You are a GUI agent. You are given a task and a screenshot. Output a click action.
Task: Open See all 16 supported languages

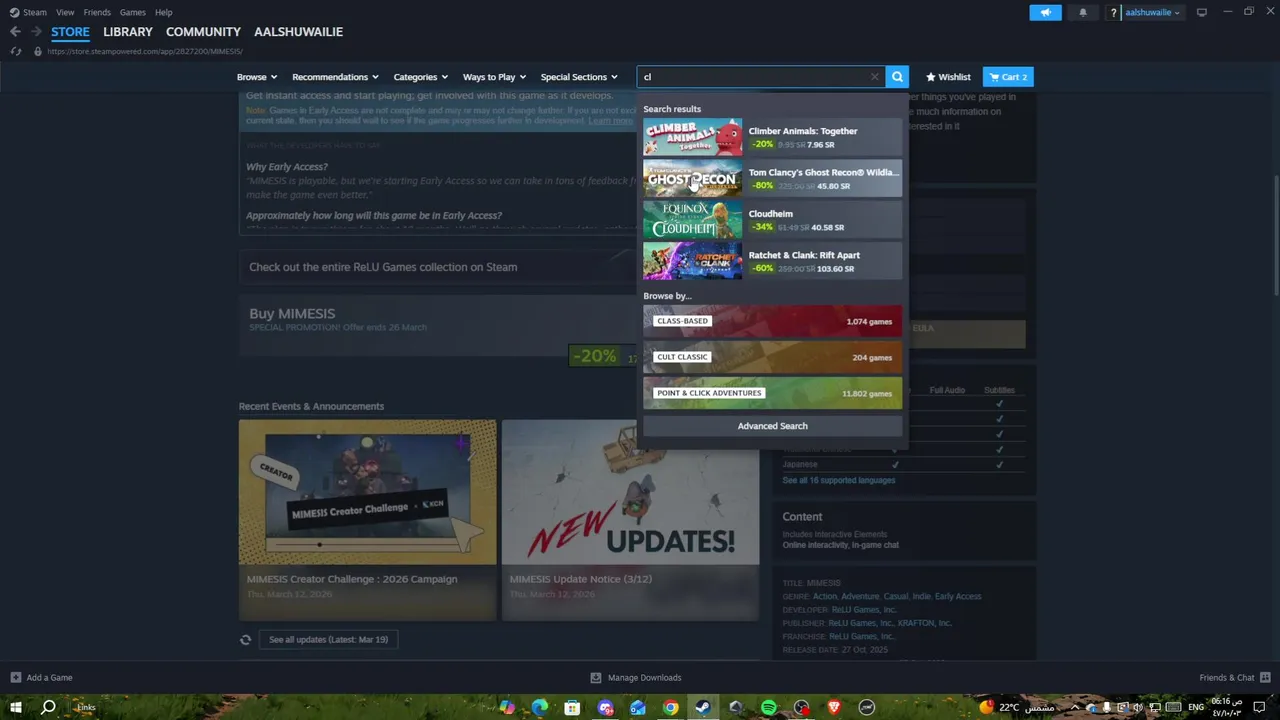[x=838, y=480]
